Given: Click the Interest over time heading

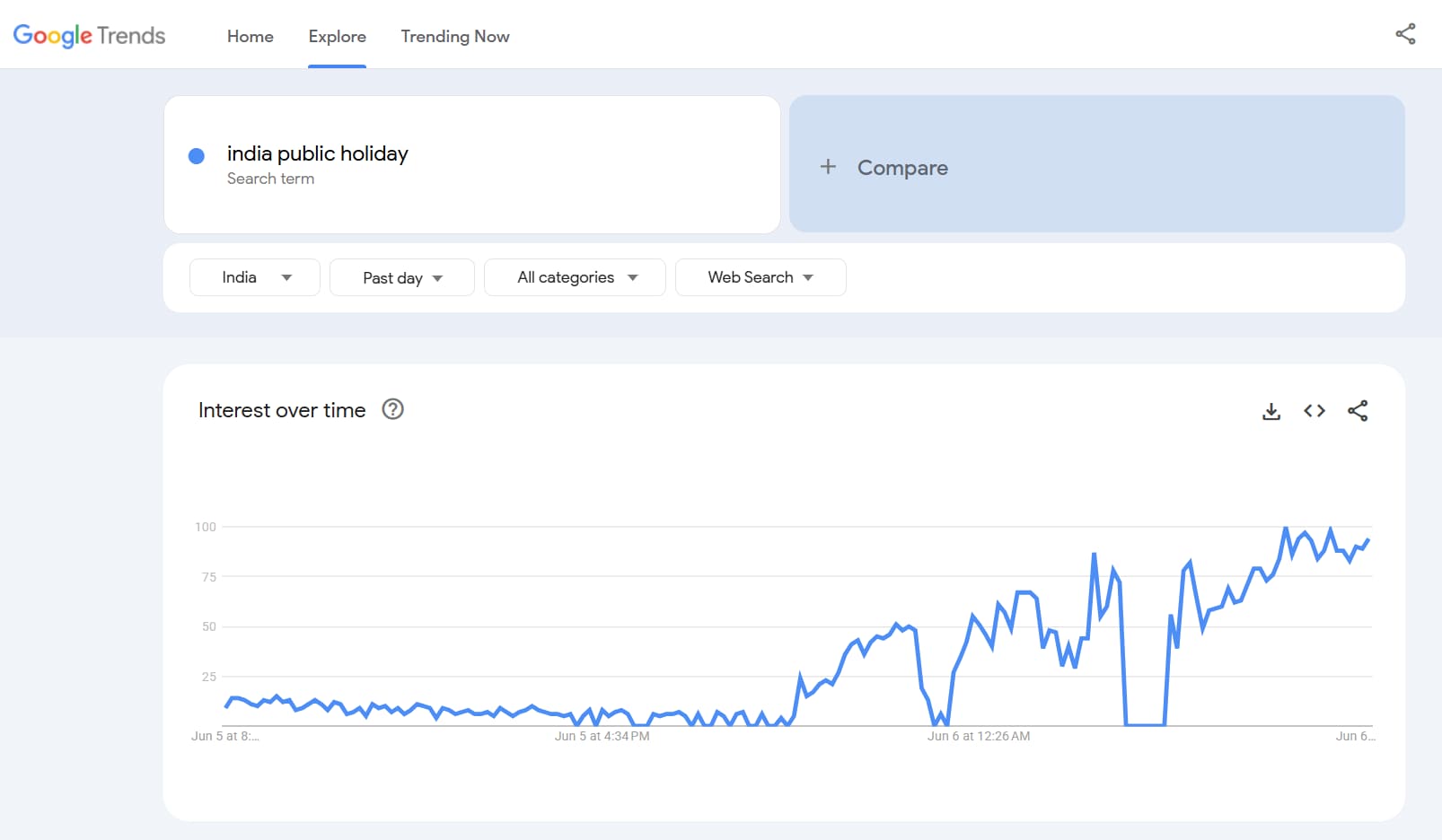Looking at the screenshot, I should [282, 410].
